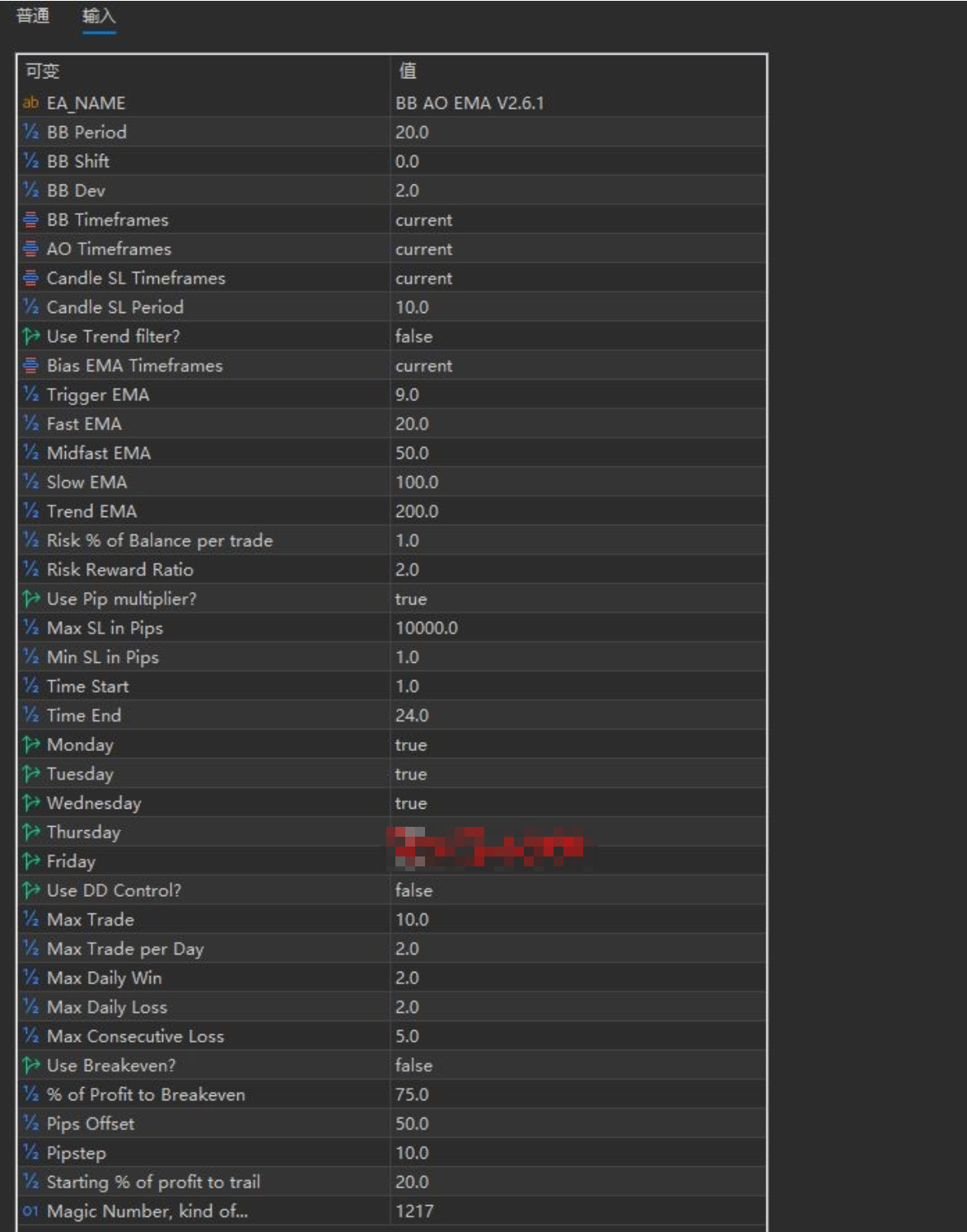Viewport: 967px width, 1232px height.
Task: Toggle the Use Trend filter? false value
Action: click(x=413, y=336)
